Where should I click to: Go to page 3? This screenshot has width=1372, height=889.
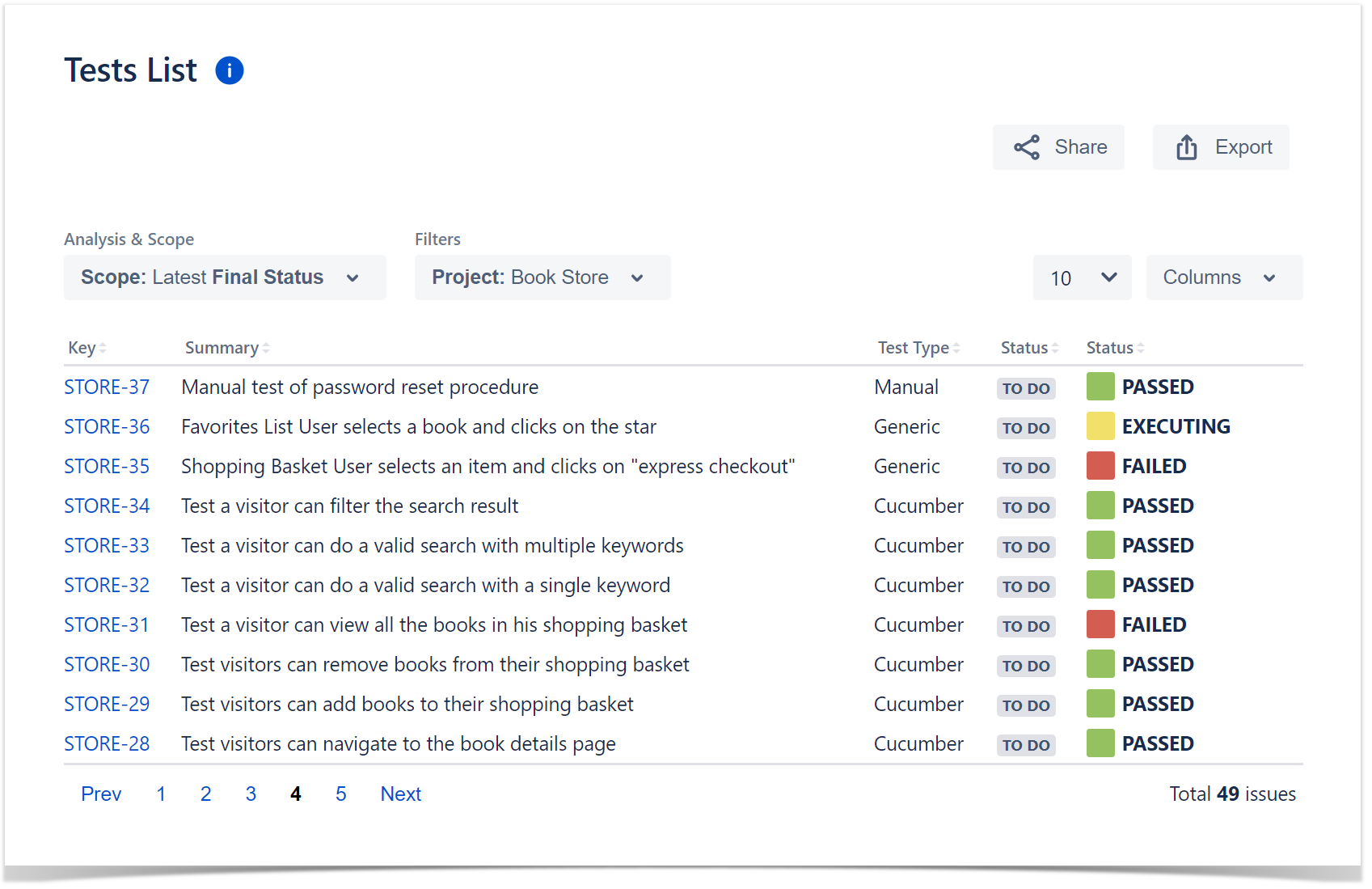point(251,794)
